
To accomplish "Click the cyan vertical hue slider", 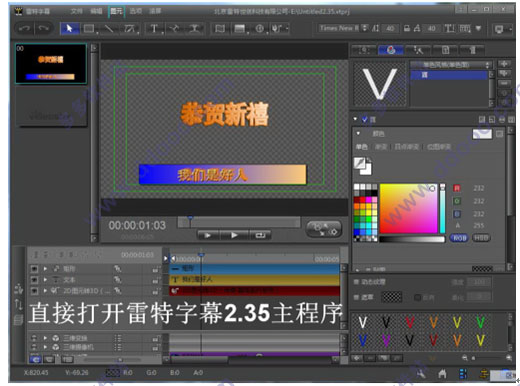I will (442, 208).
